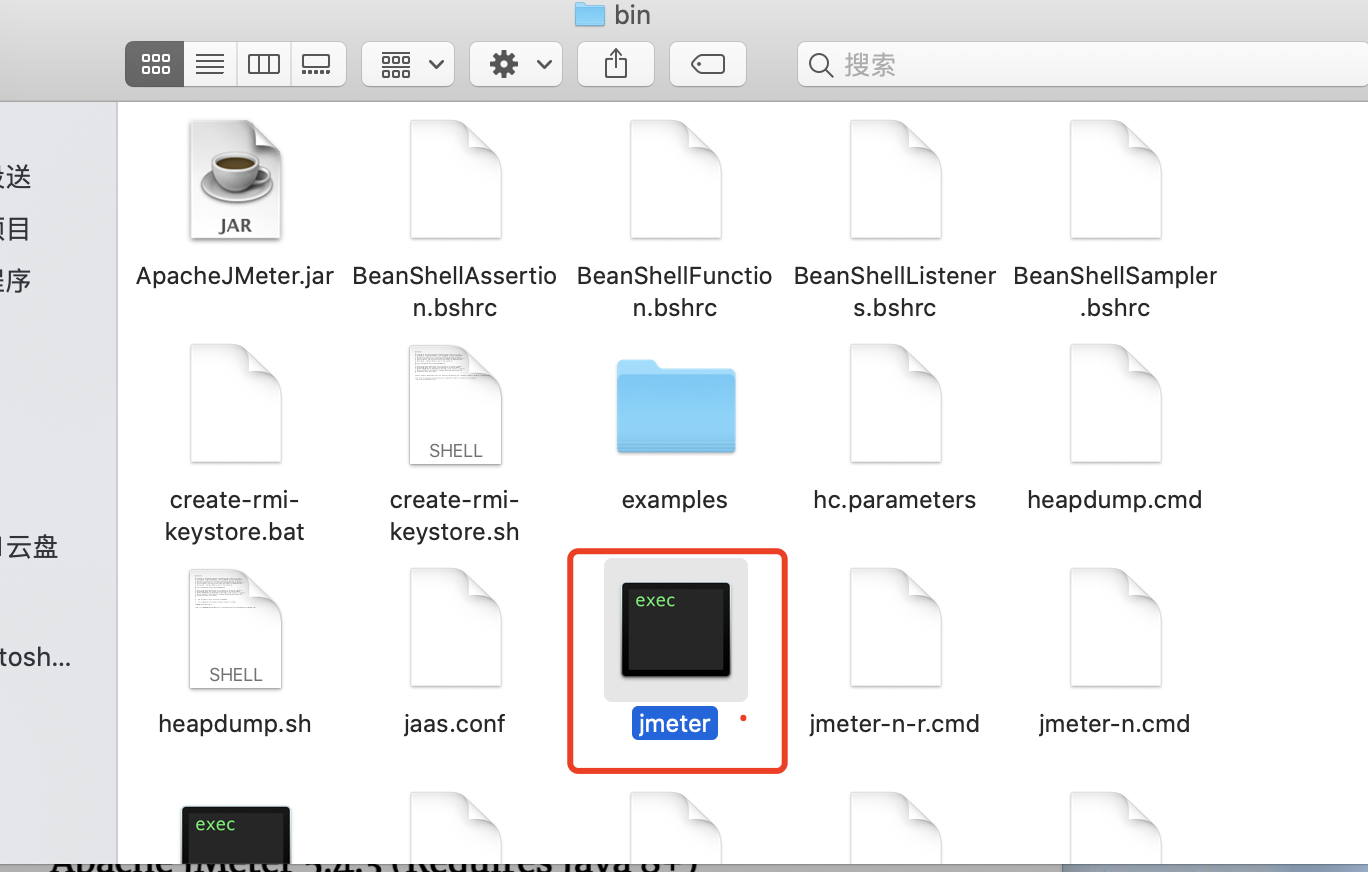
Task: Select hc.parameters file icon
Action: (895, 404)
